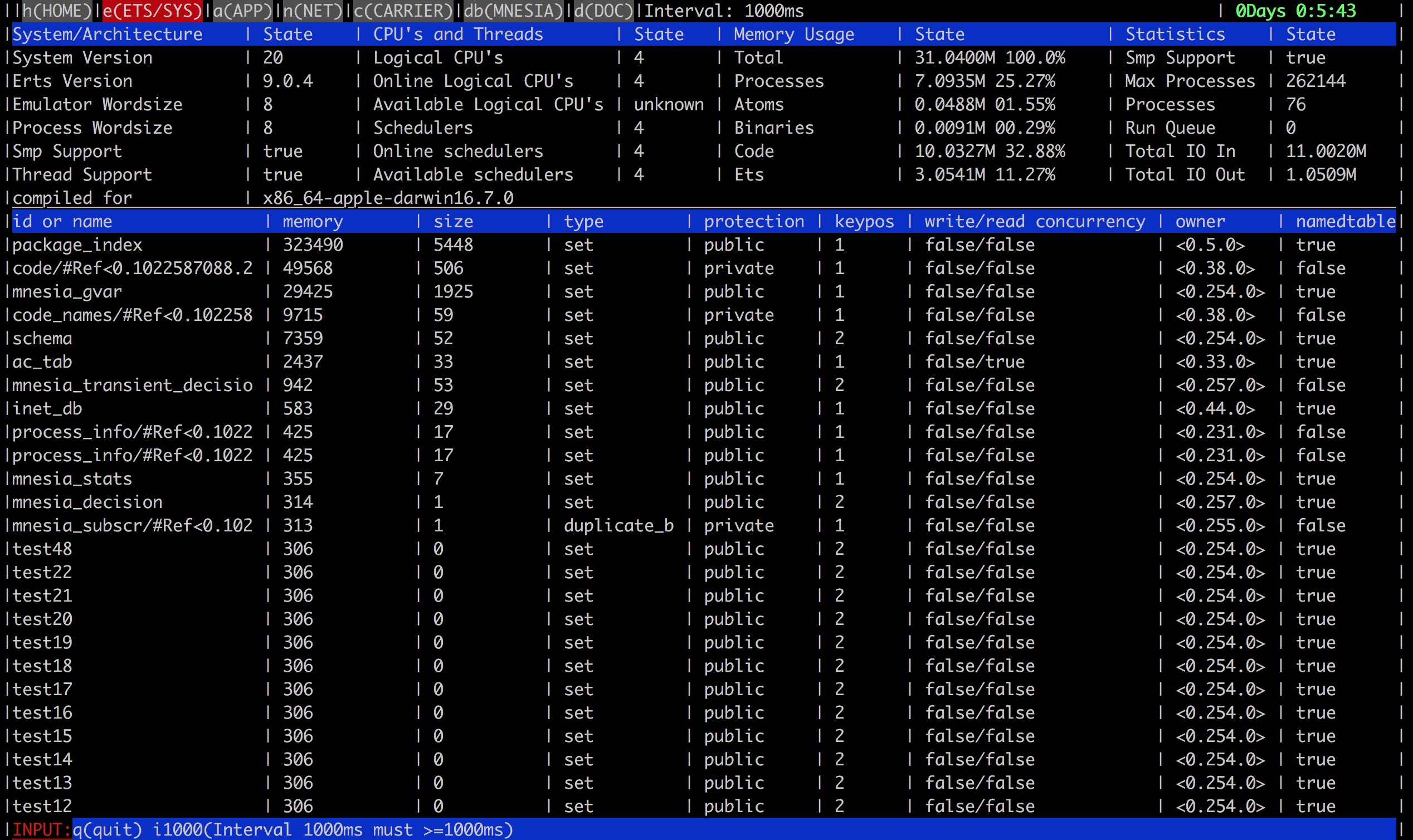Switch to the db(MNESIA) tab
Image resolution: width=1413 pixels, height=840 pixels.
(x=513, y=11)
